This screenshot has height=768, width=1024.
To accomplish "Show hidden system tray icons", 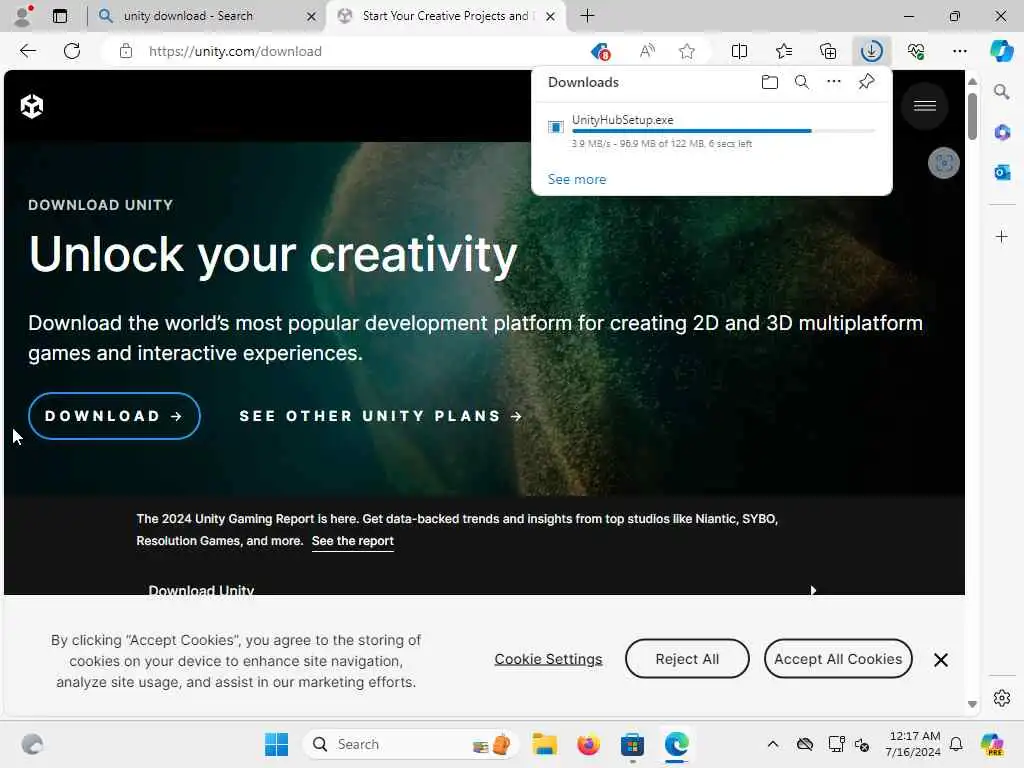I will point(773,744).
